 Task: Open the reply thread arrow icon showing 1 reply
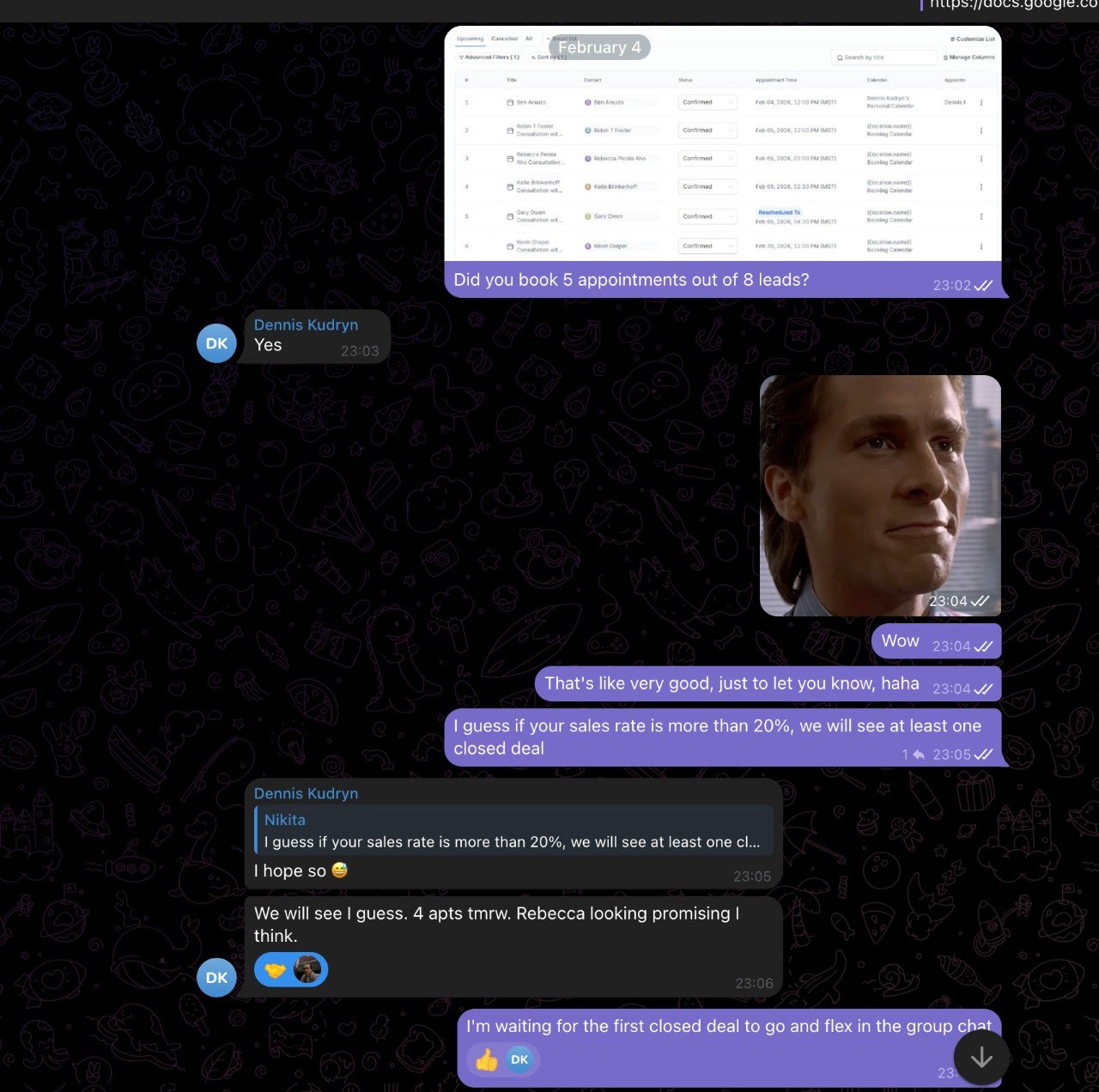918,755
